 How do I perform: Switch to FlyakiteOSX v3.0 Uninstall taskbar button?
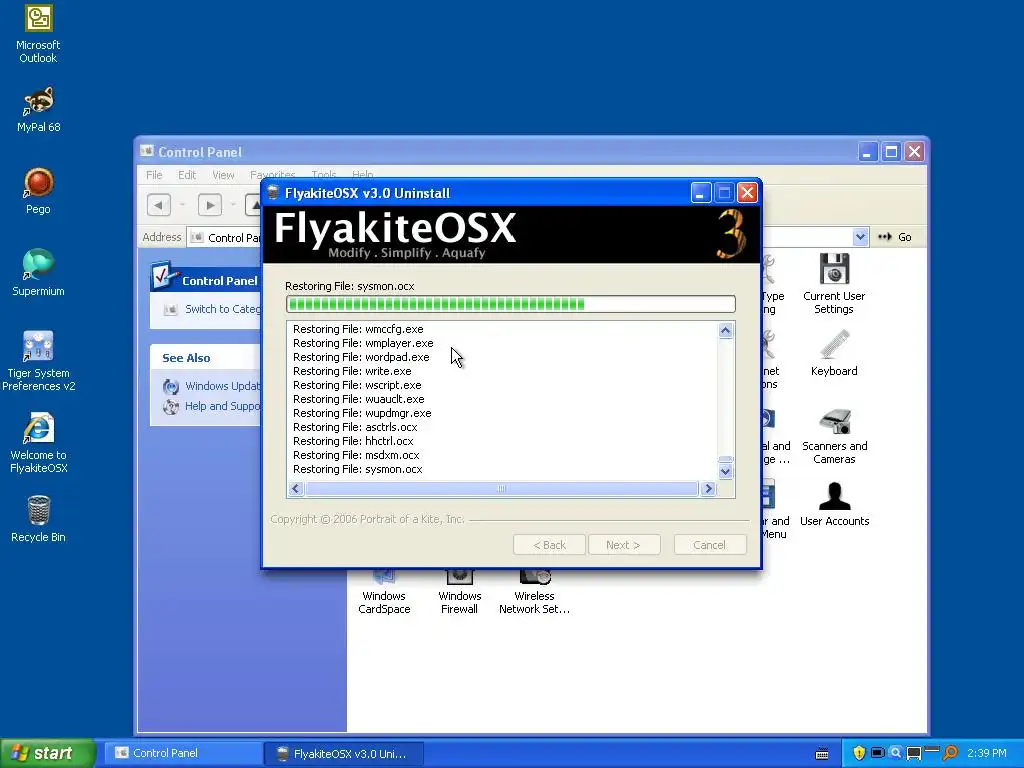click(344, 754)
